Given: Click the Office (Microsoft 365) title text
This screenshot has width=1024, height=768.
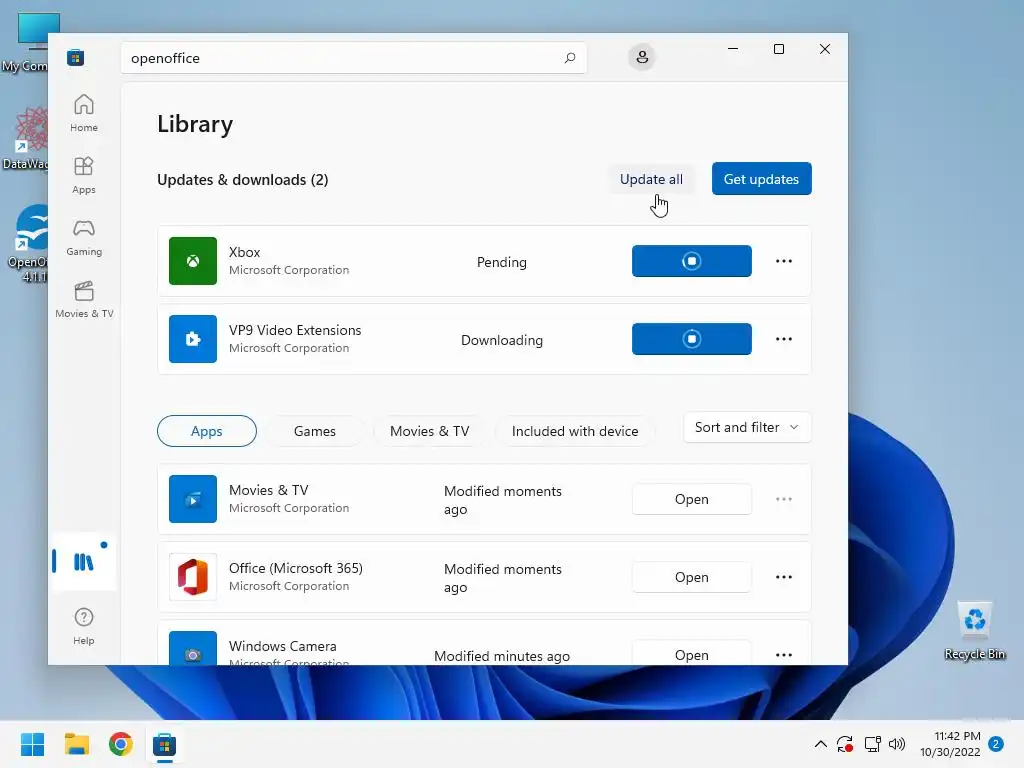Looking at the screenshot, I should tap(295, 568).
